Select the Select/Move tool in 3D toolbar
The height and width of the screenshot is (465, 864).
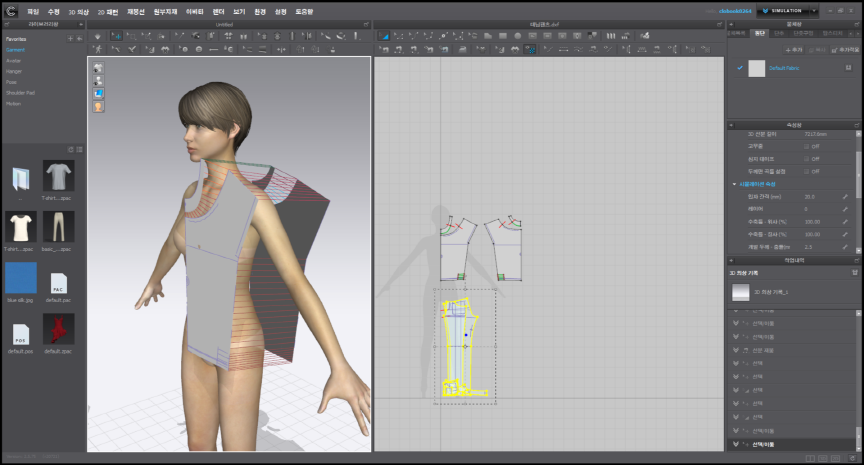click(116, 36)
